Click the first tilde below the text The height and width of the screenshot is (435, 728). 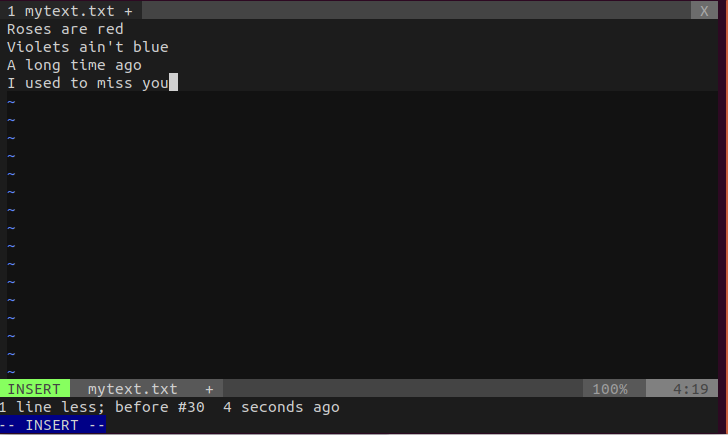11,101
